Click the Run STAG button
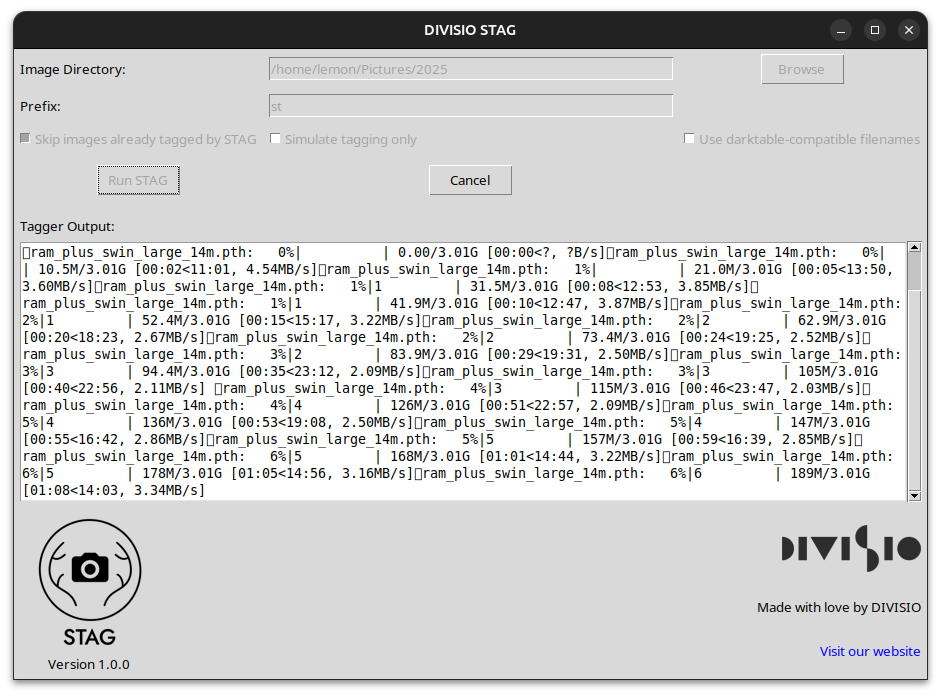The image size is (941, 696). (x=139, y=180)
